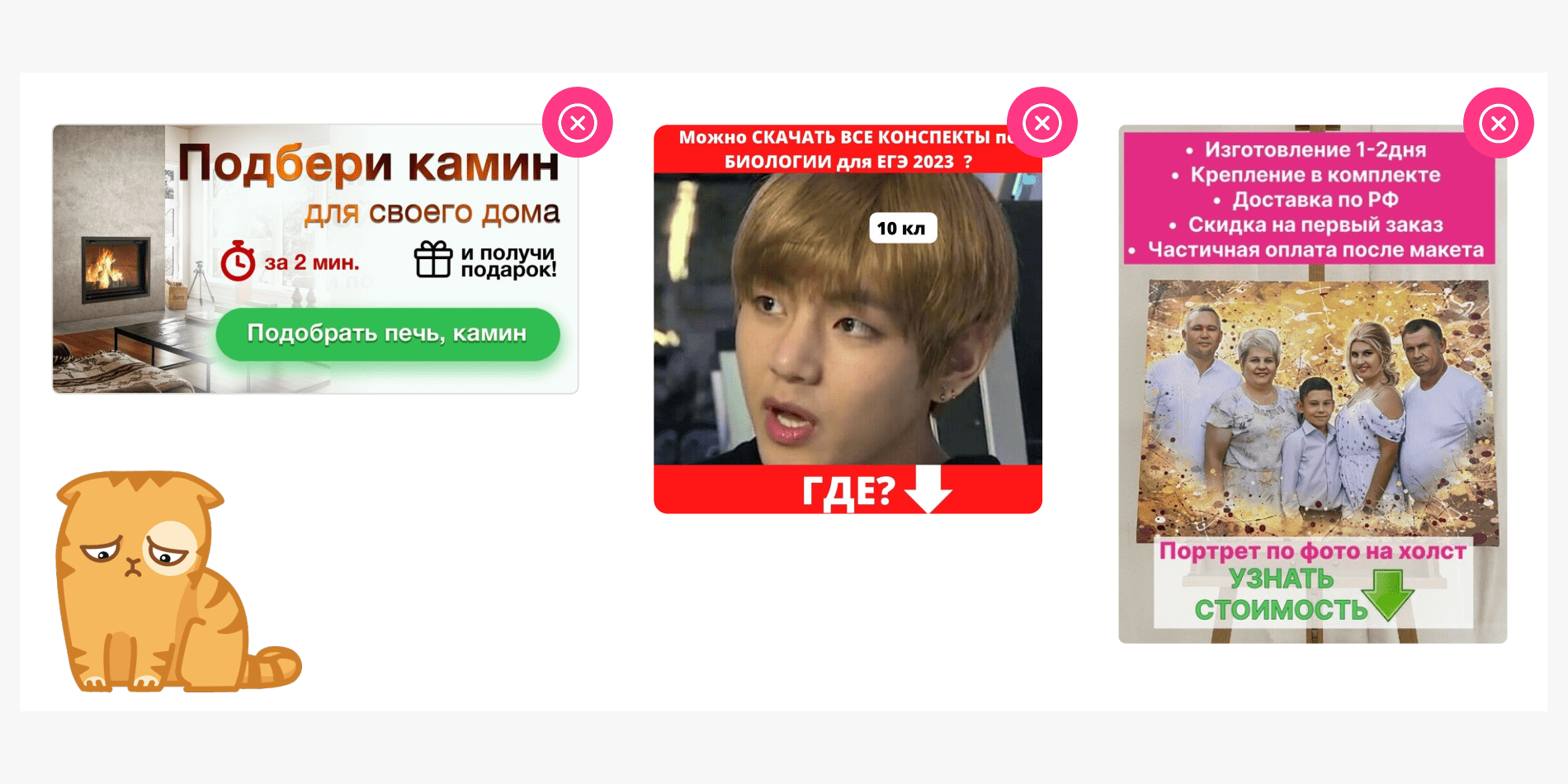Dismiss the biology notes ad via X
This screenshot has width=1568, height=784.
1042,123
